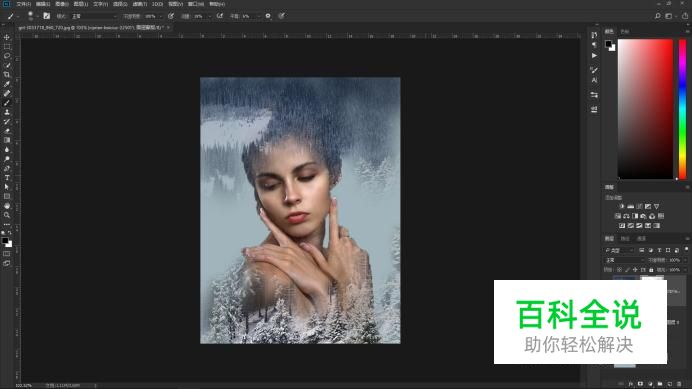Toggle the layer filter switch in the Layers panel
692x389 pixels.
(686, 249)
